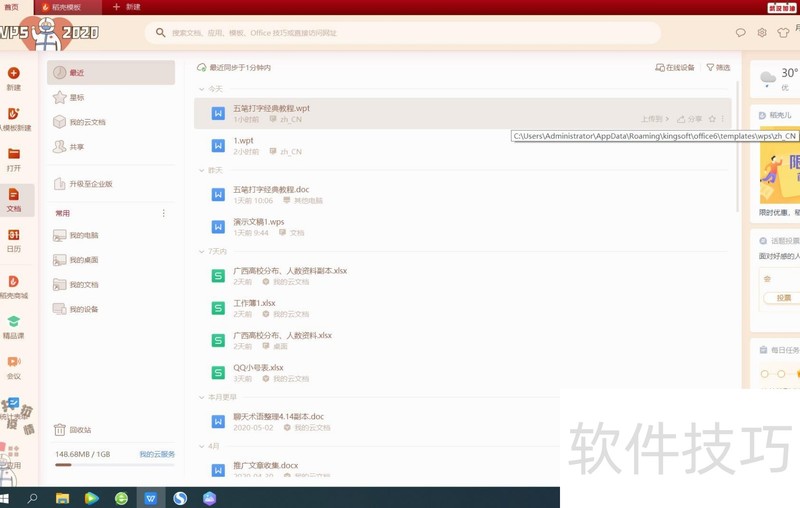Open 广西高校分布、人数资料副本.xlsx file
The image size is (800, 508).
(462, 276)
